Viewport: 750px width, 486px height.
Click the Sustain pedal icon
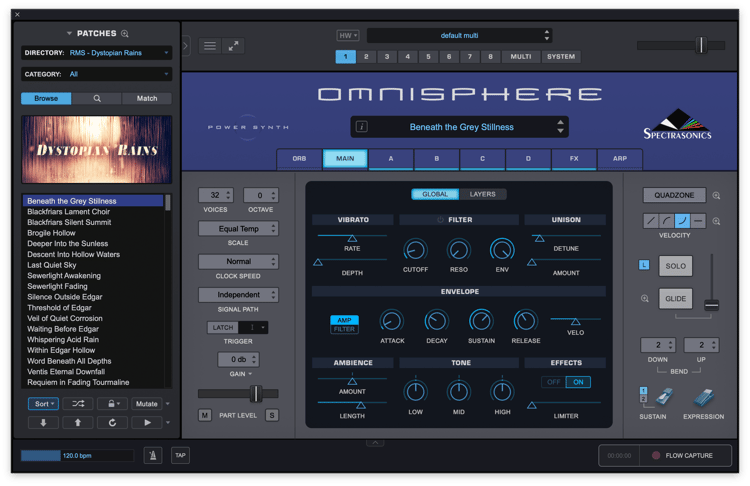pos(663,397)
